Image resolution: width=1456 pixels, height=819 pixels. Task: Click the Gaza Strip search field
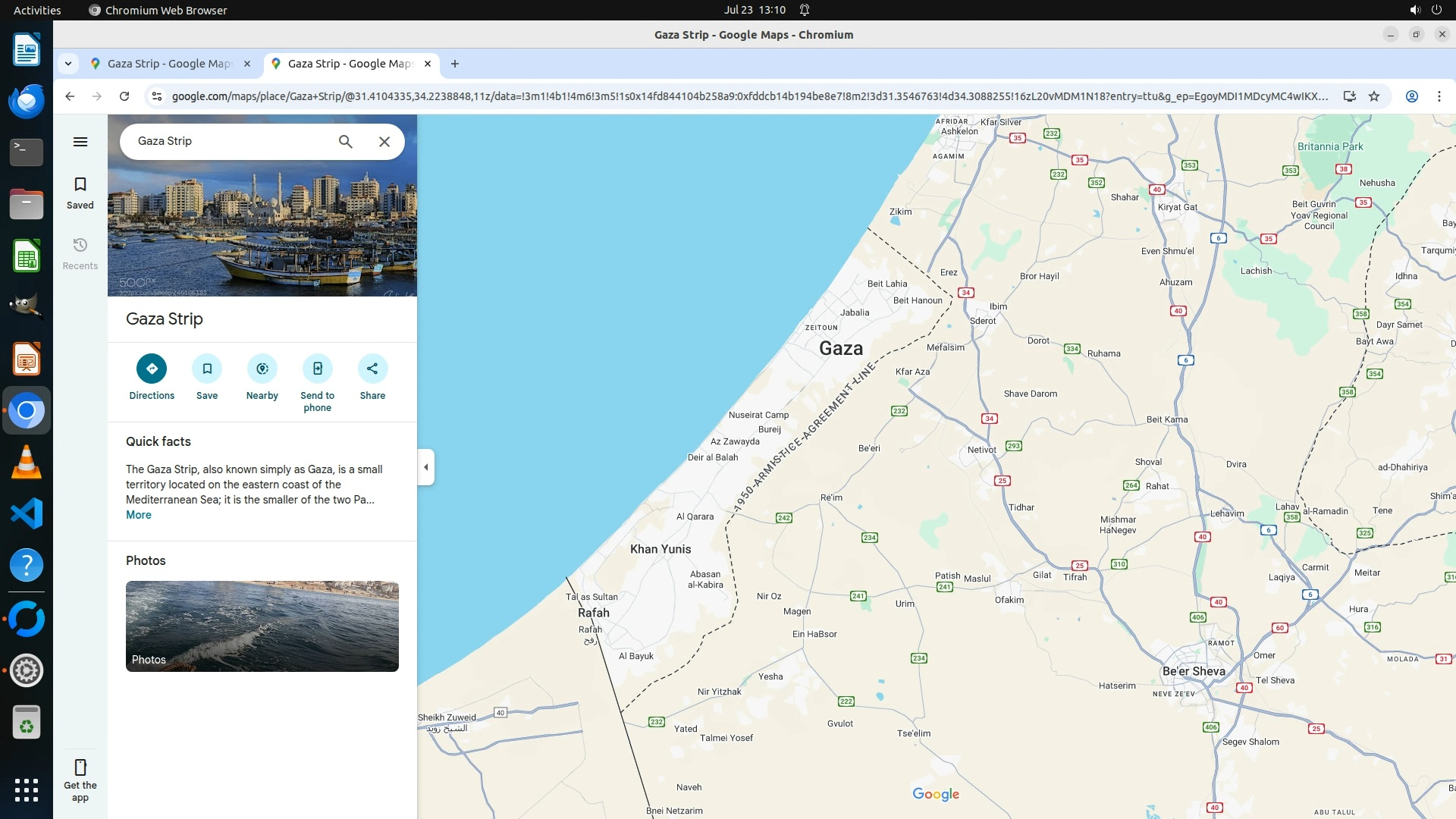point(227,142)
